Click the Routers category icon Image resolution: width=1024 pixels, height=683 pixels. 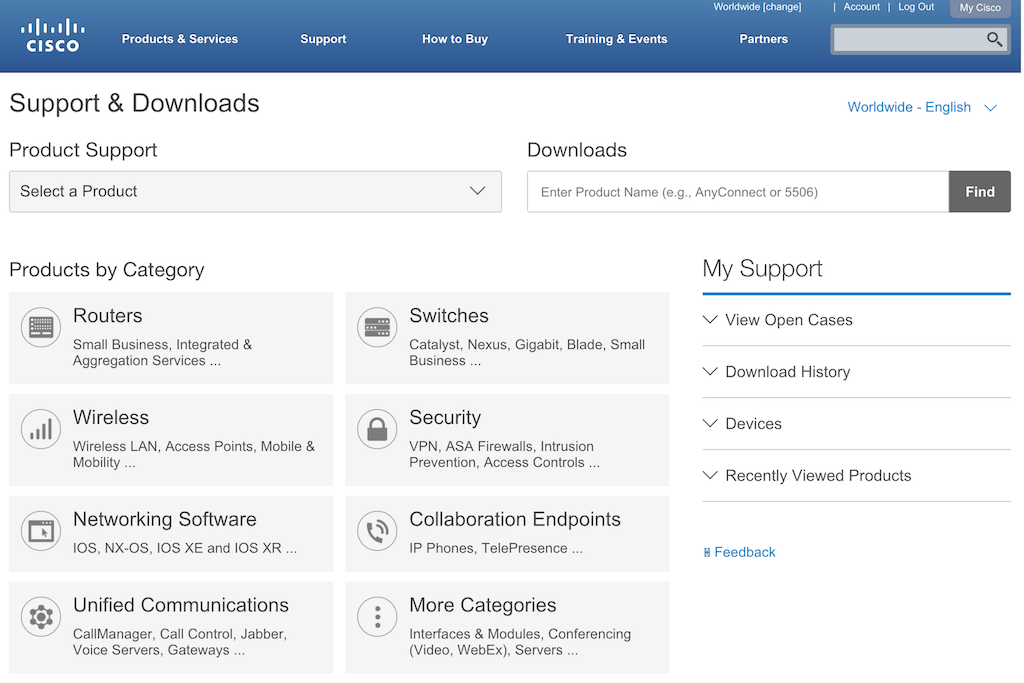pyautogui.click(x=40, y=326)
